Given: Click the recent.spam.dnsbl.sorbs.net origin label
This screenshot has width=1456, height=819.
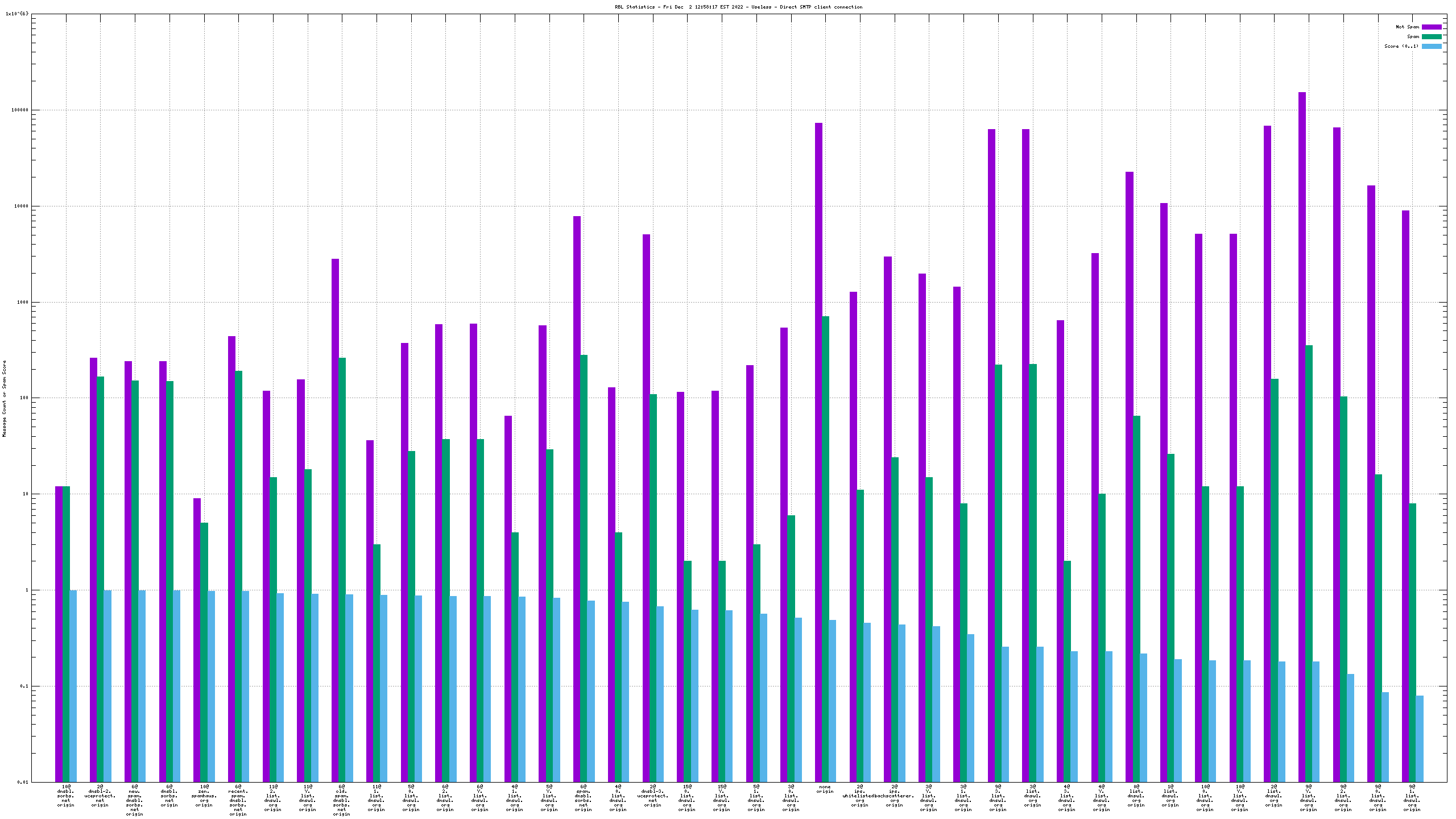Looking at the screenshot, I should [x=238, y=800].
